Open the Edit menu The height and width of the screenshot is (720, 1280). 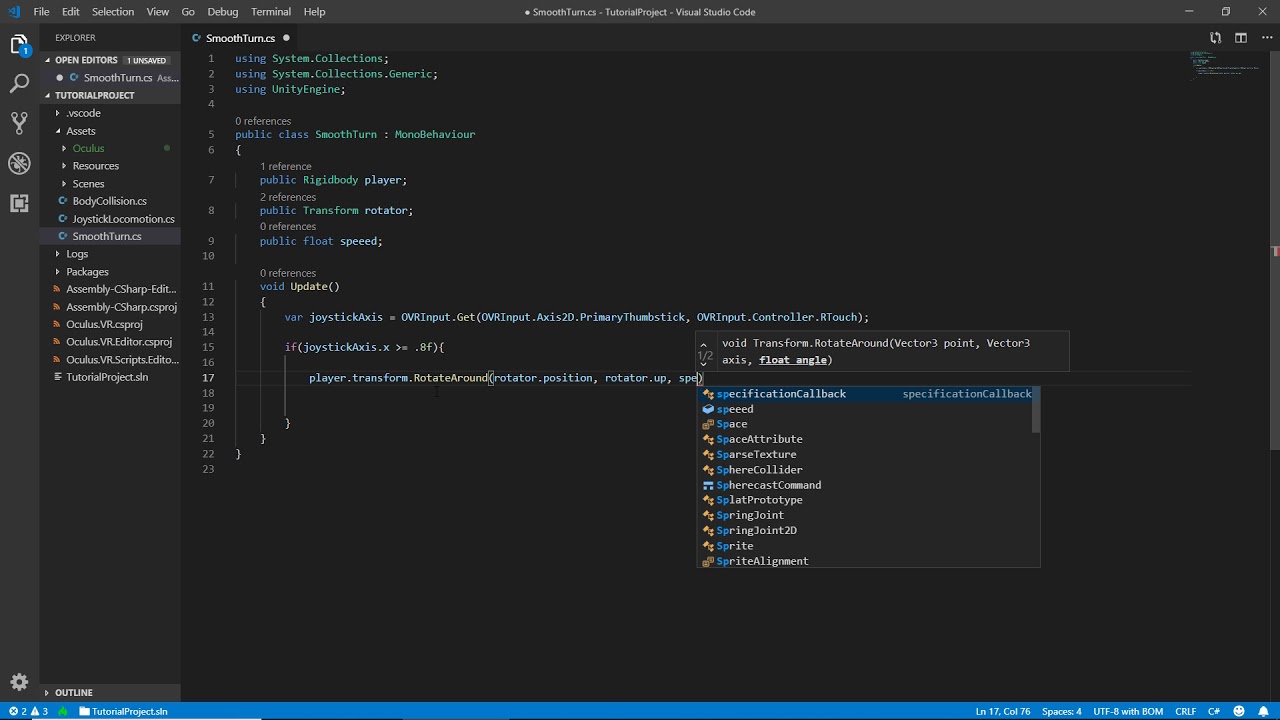pyautogui.click(x=70, y=12)
